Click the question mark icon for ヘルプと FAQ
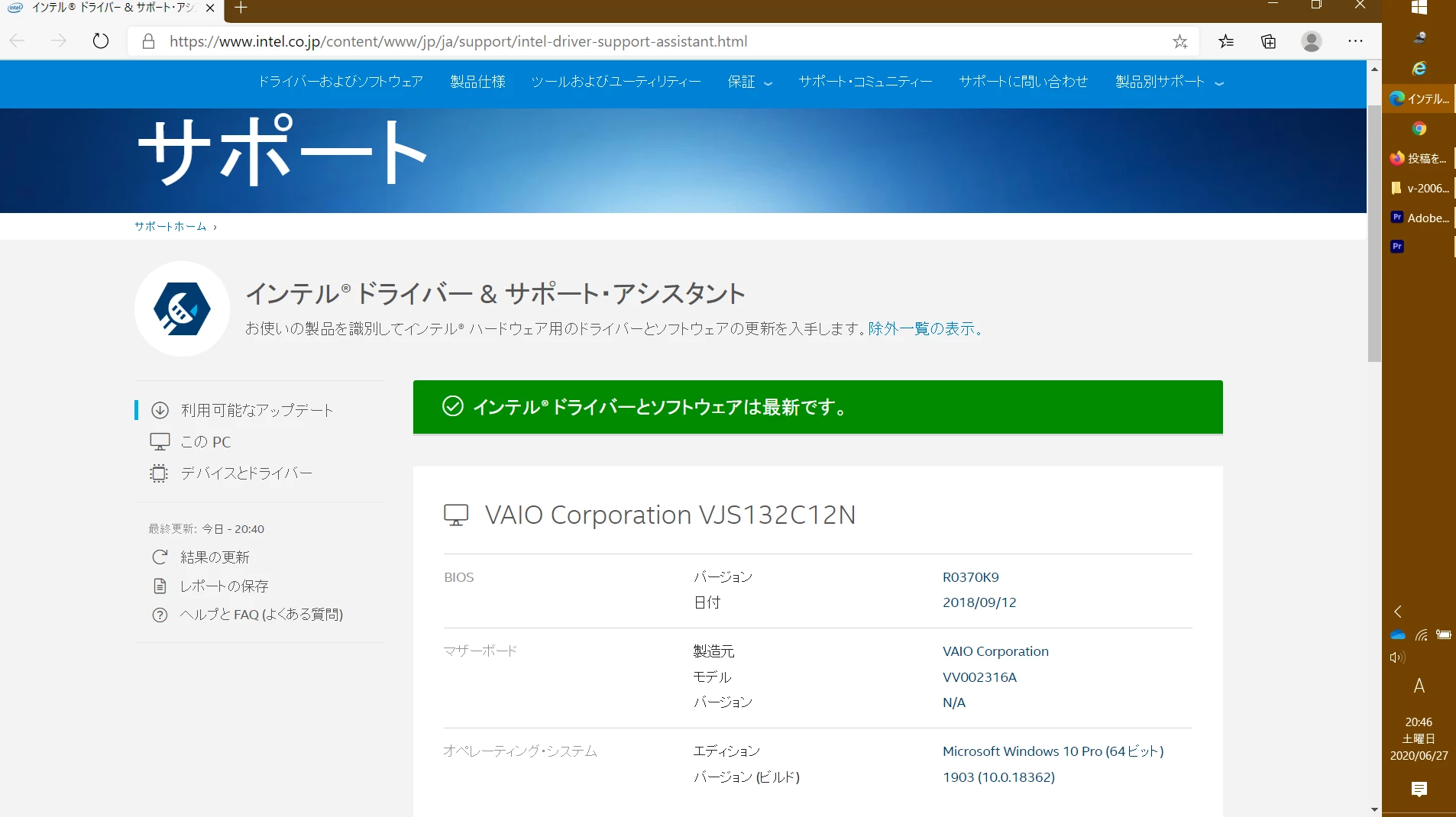1456x817 pixels. 160,615
